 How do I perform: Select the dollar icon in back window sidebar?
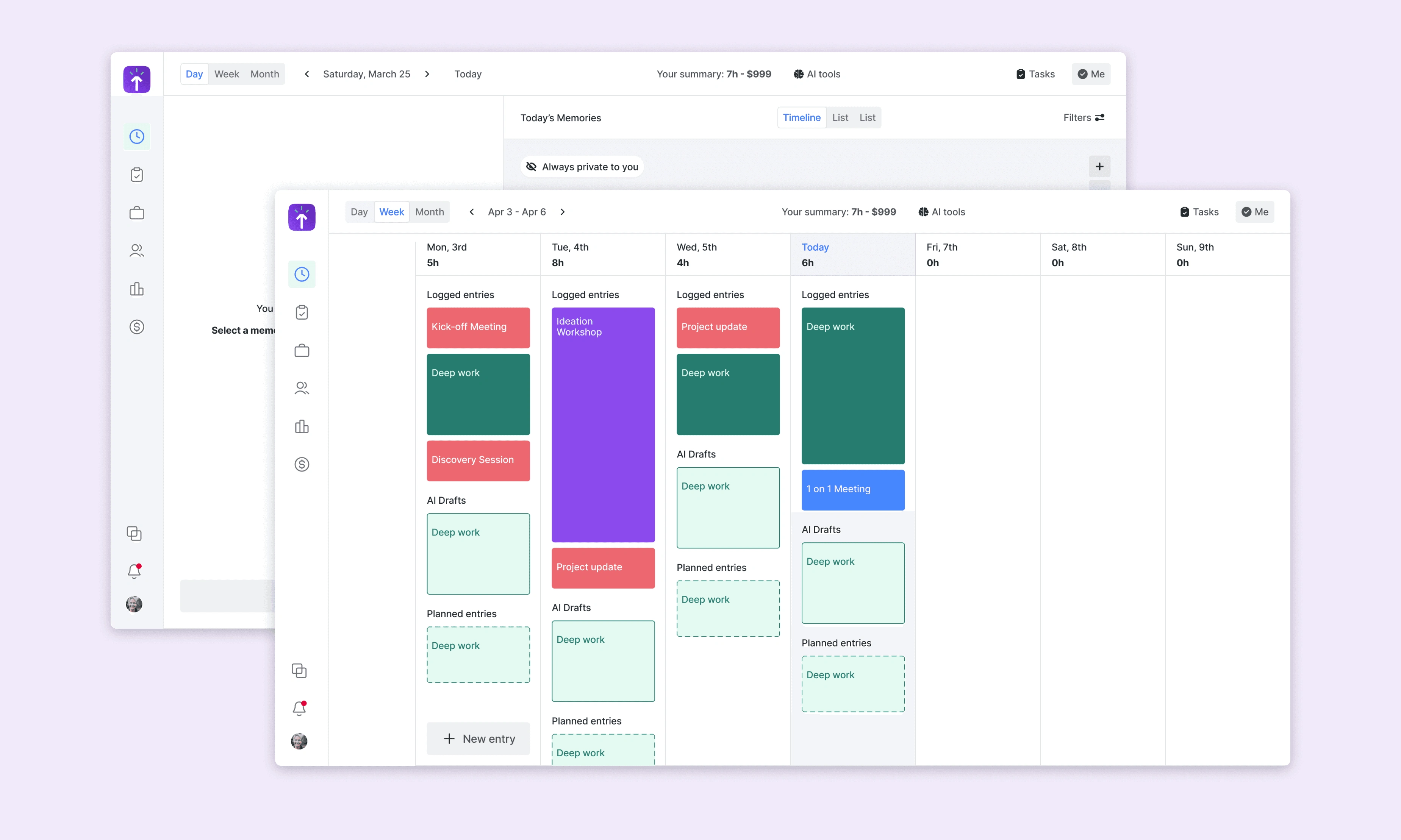(x=137, y=326)
